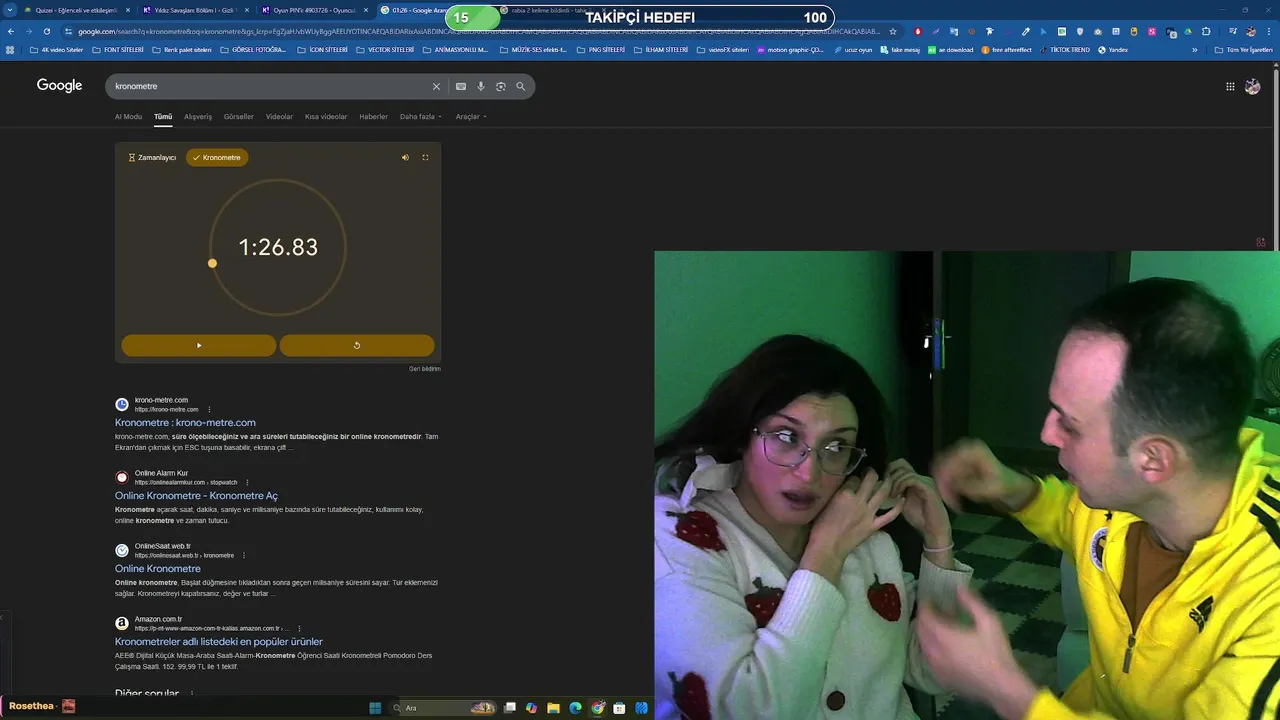Open more options for krono-metre.com result
The image size is (1280, 720).
(x=209, y=409)
